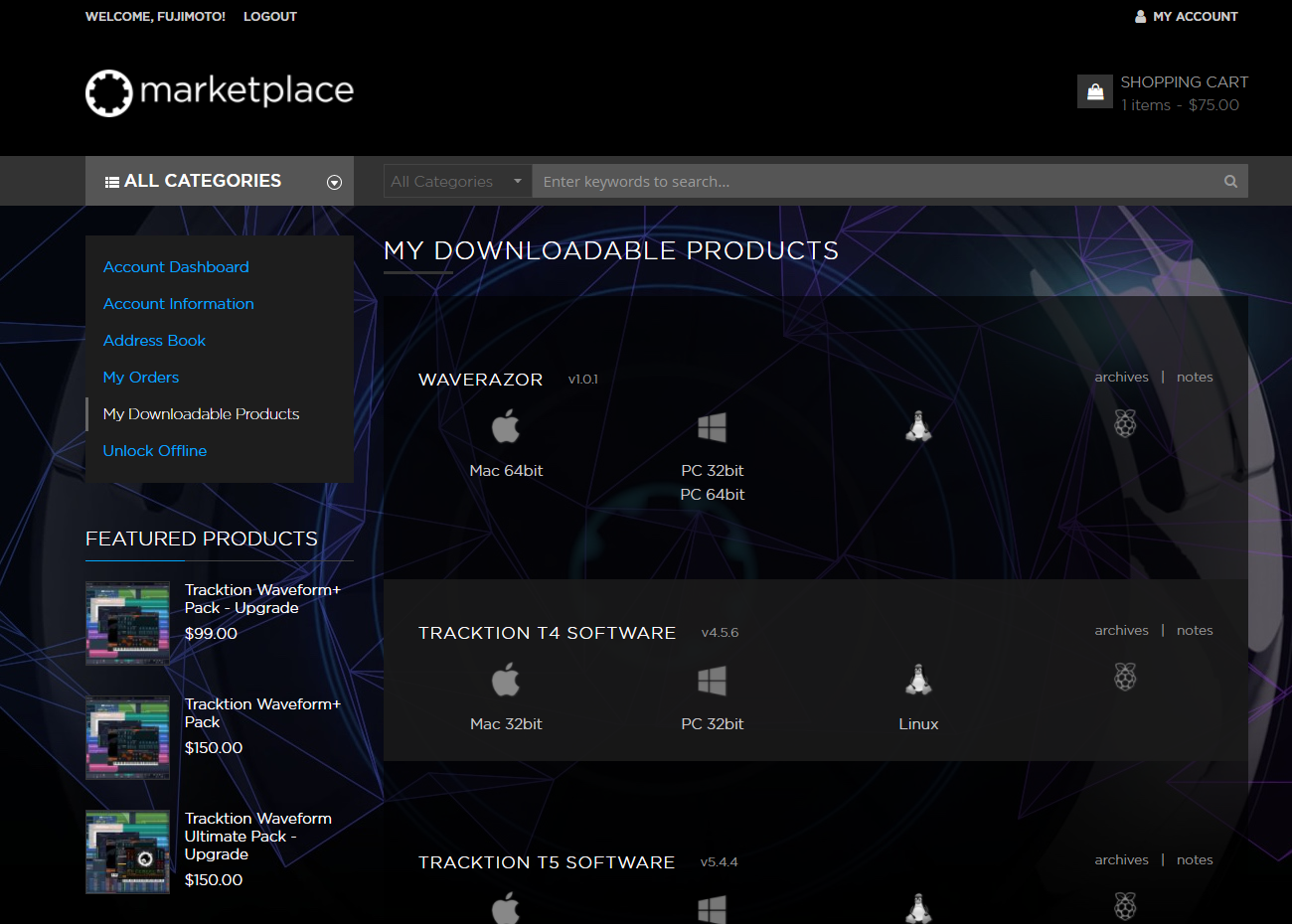Screen dimensions: 1292x924
Task: Click the Windows icon under Waverazor
Action: [712, 427]
